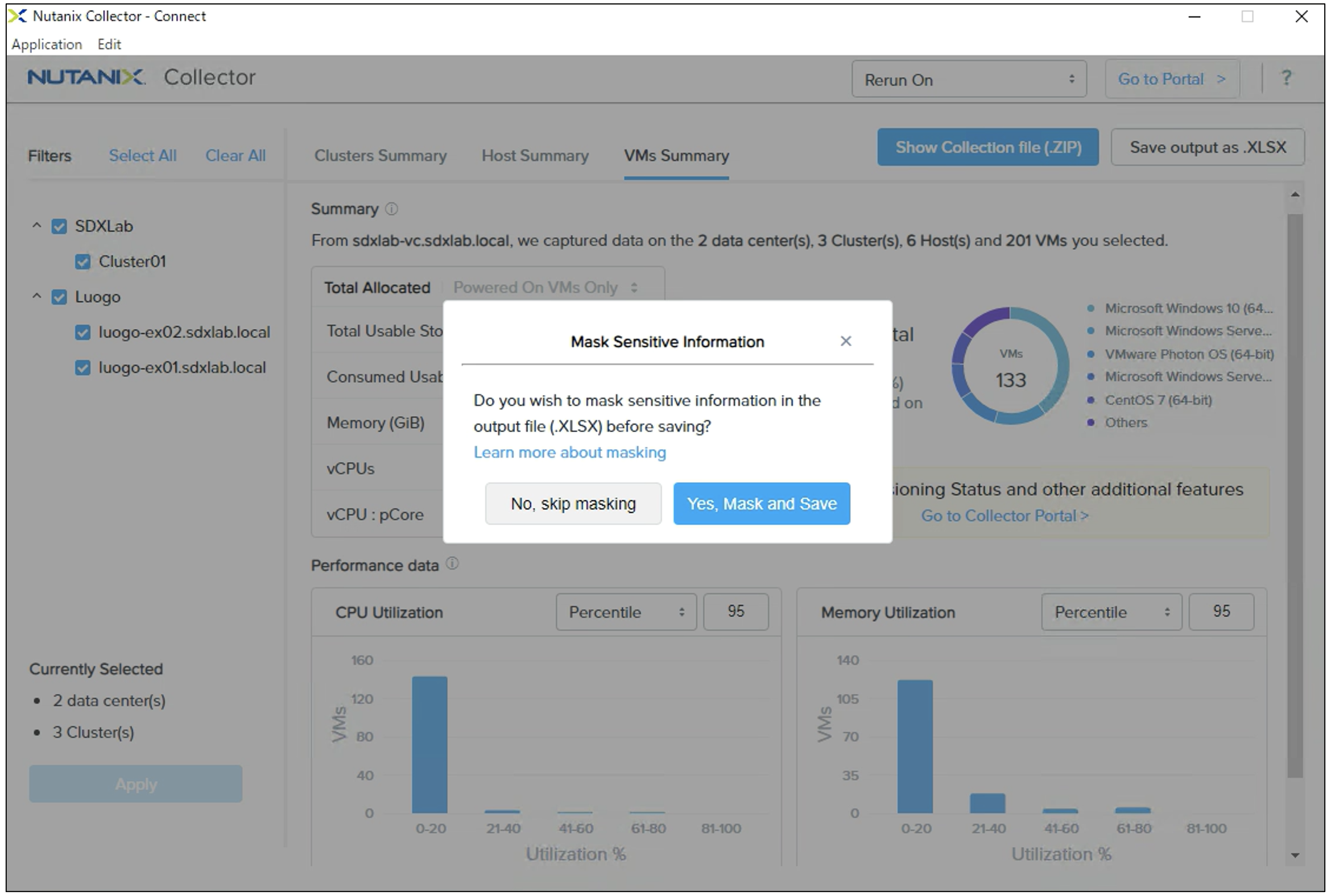The height and width of the screenshot is (896, 1331).
Task: Open Memory Utilization Percentile dropdown
Action: coord(1111,612)
